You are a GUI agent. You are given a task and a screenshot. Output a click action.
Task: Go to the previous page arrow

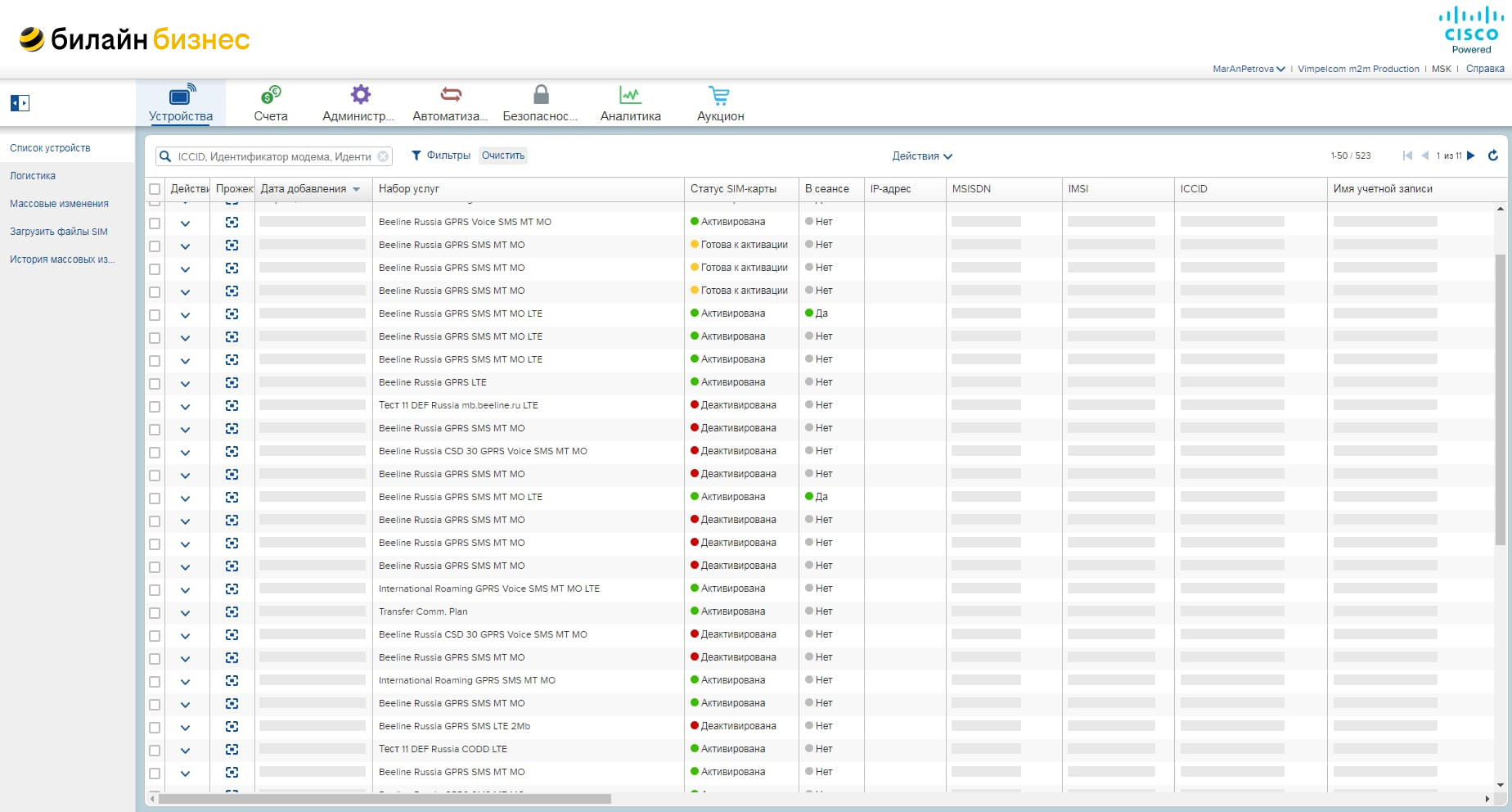[1425, 156]
